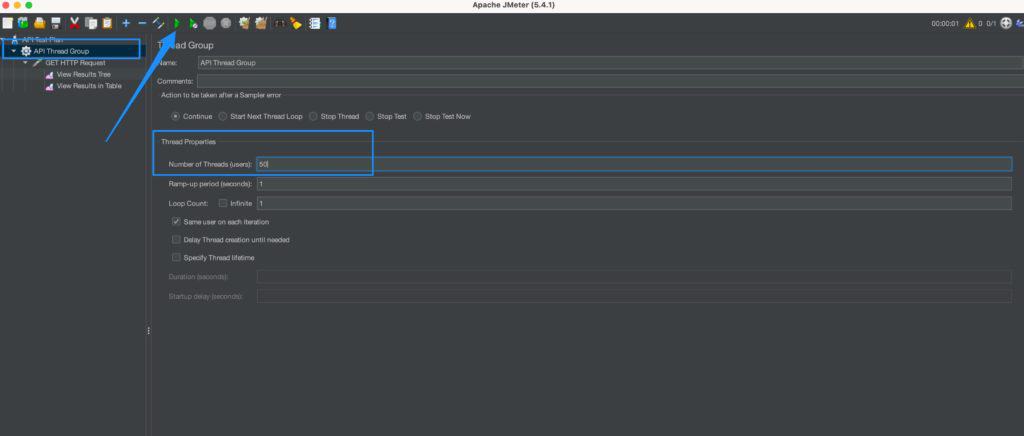Image resolution: width=1024 pixels, height=436 pixels.
Task: Collapse all tree nodes with minus icon
Action: click(x=142, y=23)
